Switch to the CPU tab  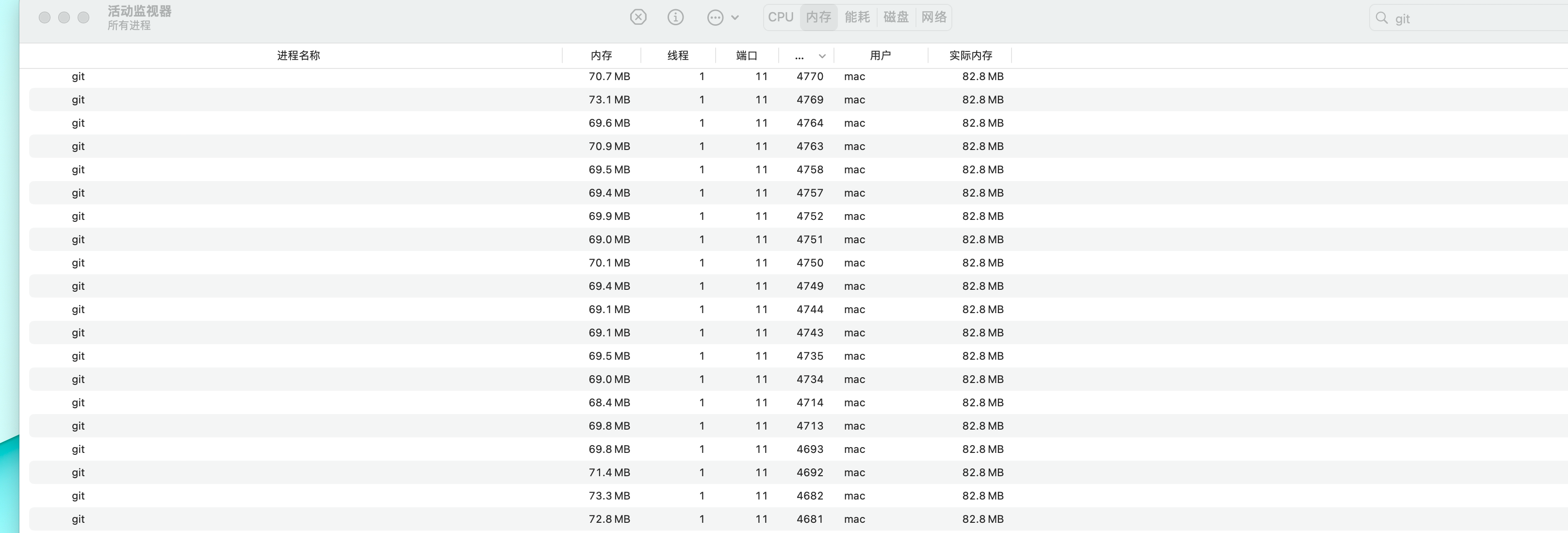[x=781, y=17]
